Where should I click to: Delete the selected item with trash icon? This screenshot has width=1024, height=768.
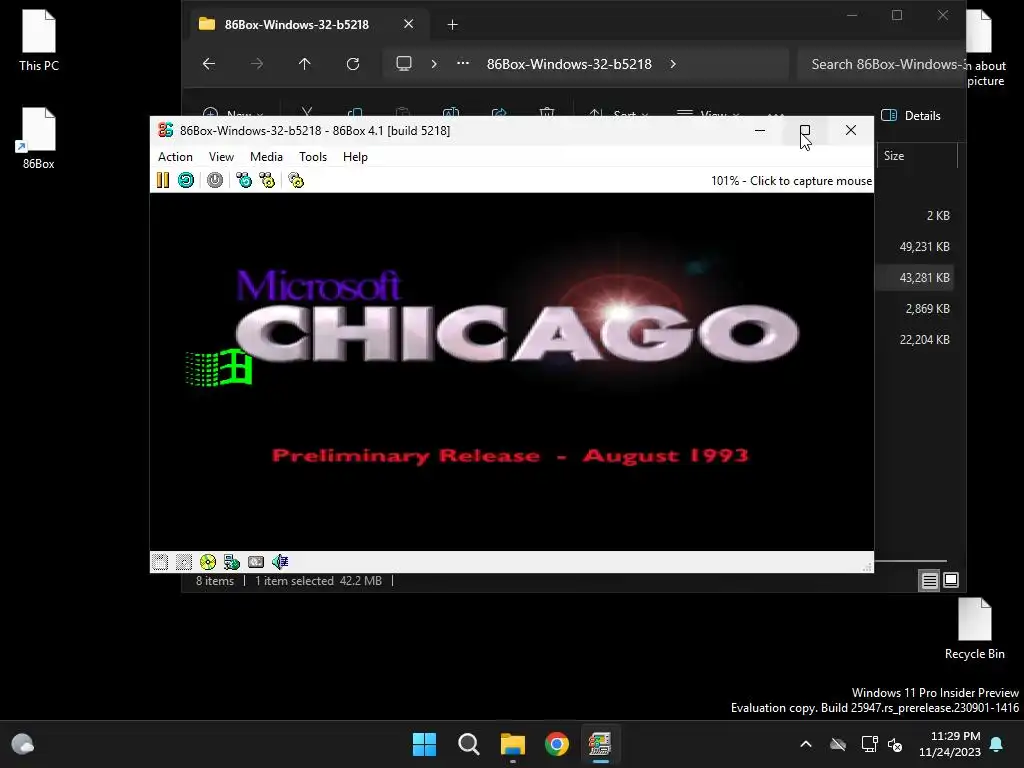547,114
